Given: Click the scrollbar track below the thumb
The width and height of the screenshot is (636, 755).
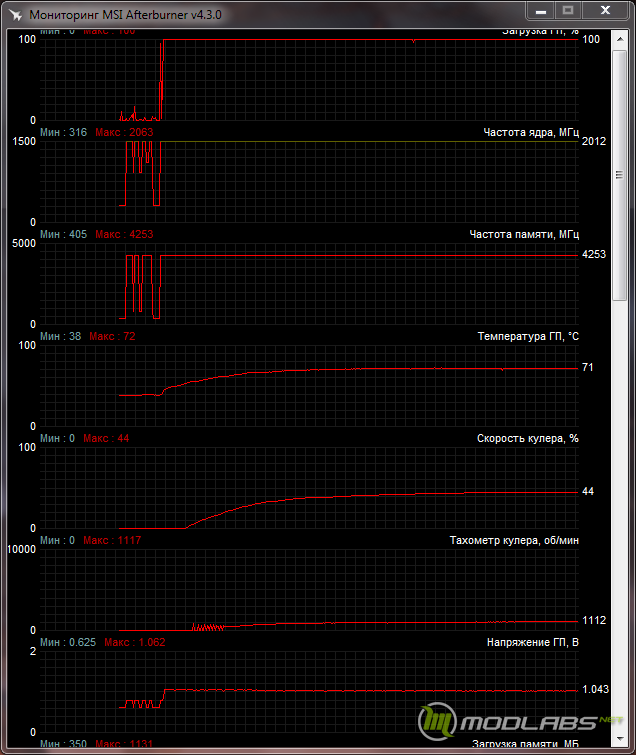Looking at the screenshot, I should point(620,515).
